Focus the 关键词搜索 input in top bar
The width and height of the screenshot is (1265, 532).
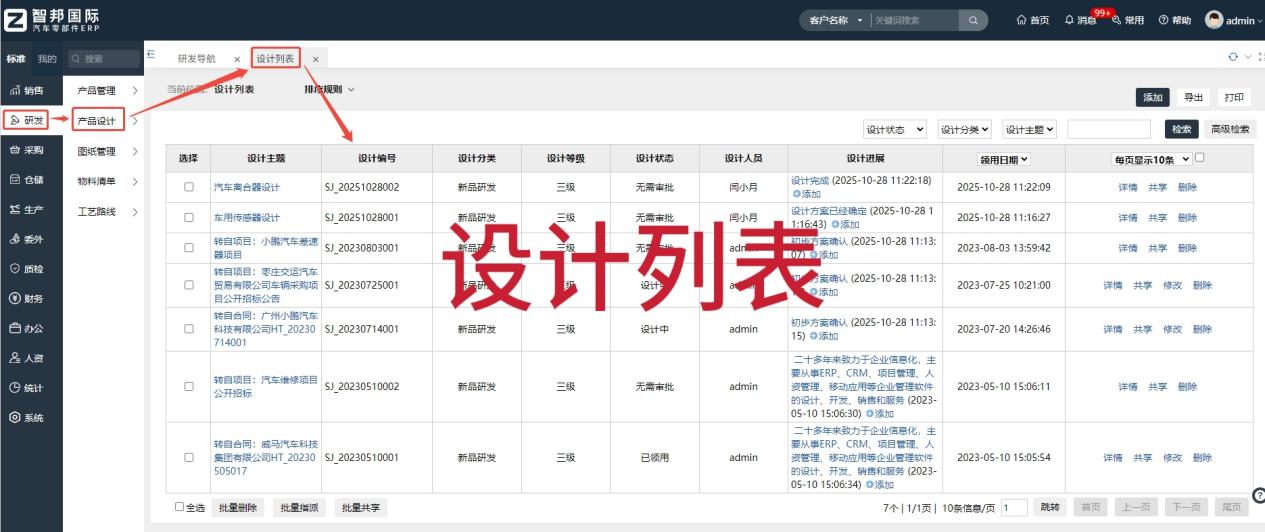(x=914, y=20)
